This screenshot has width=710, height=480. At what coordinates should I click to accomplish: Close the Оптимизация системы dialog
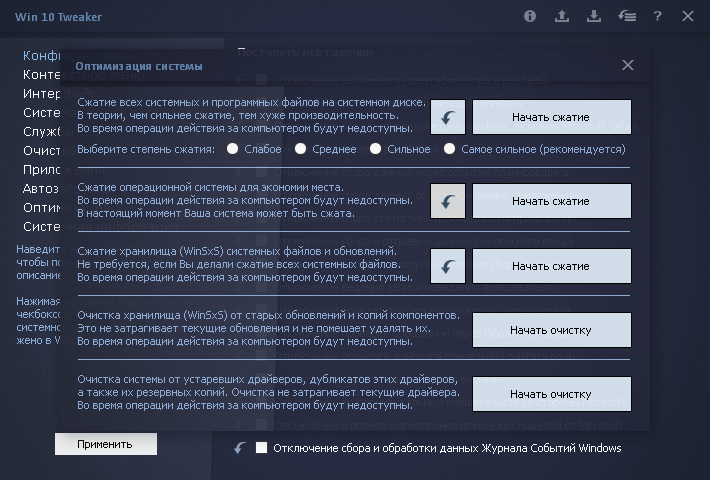pyautogui.click(x=628, y=65)
